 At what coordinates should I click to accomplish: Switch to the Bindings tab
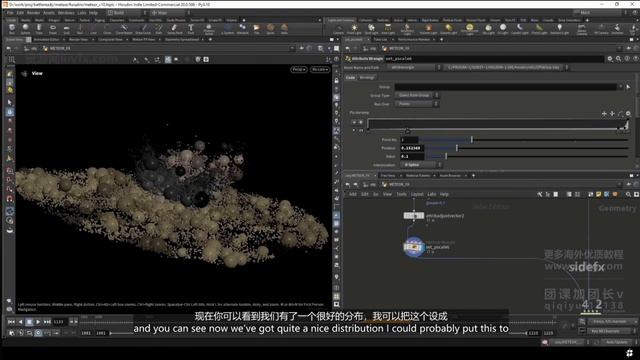(x=367, y=77)
